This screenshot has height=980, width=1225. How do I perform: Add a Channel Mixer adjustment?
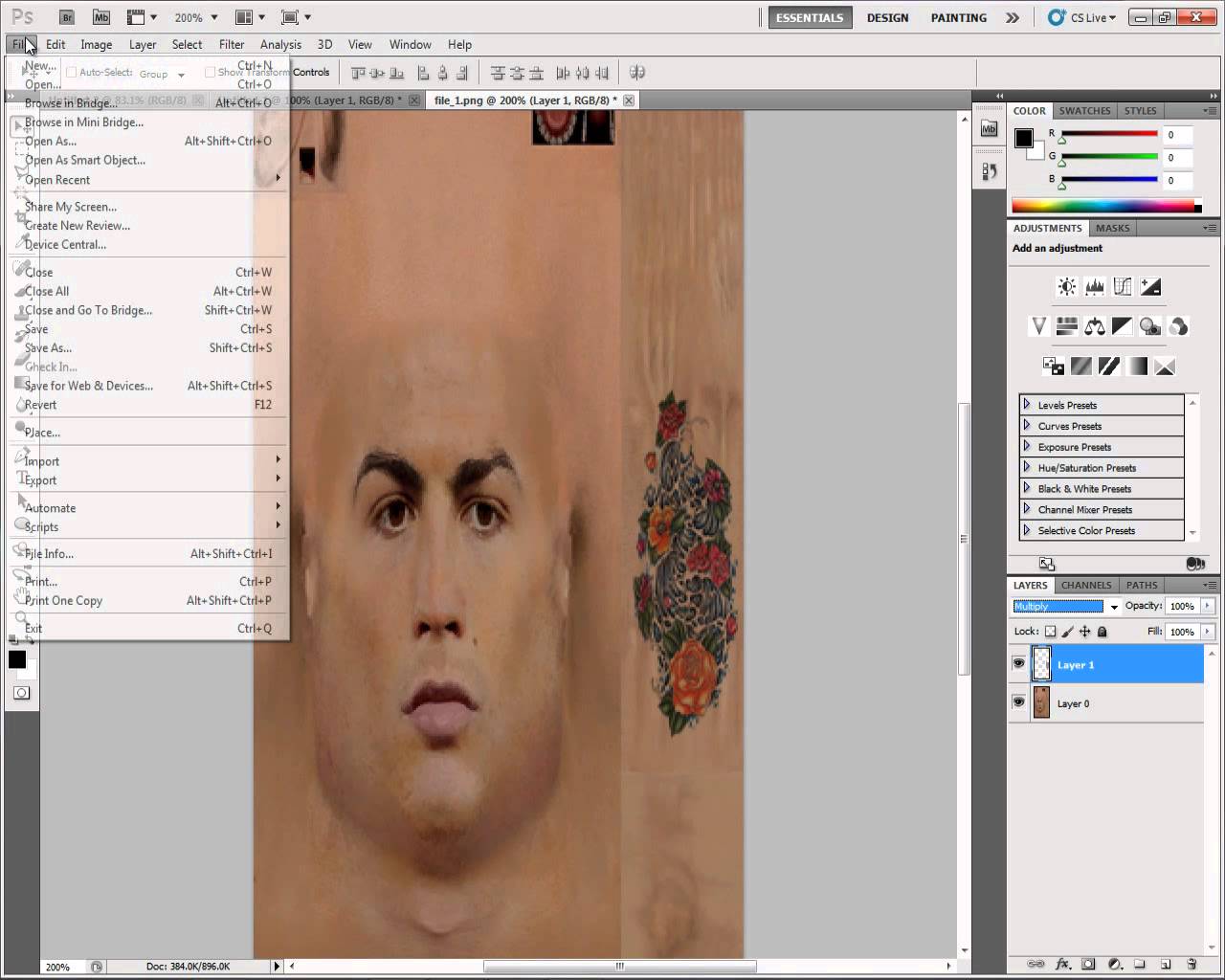[1179, 326]
